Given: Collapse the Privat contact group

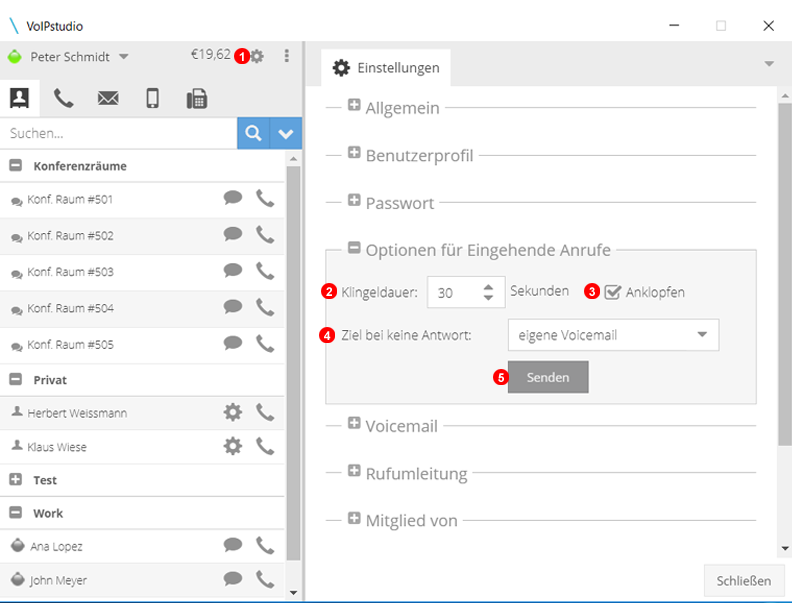Looking at the screenshot, I should (16, 379).
